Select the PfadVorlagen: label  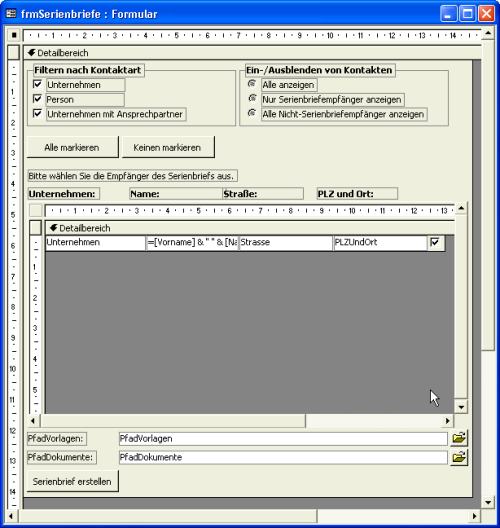[57, 439]
